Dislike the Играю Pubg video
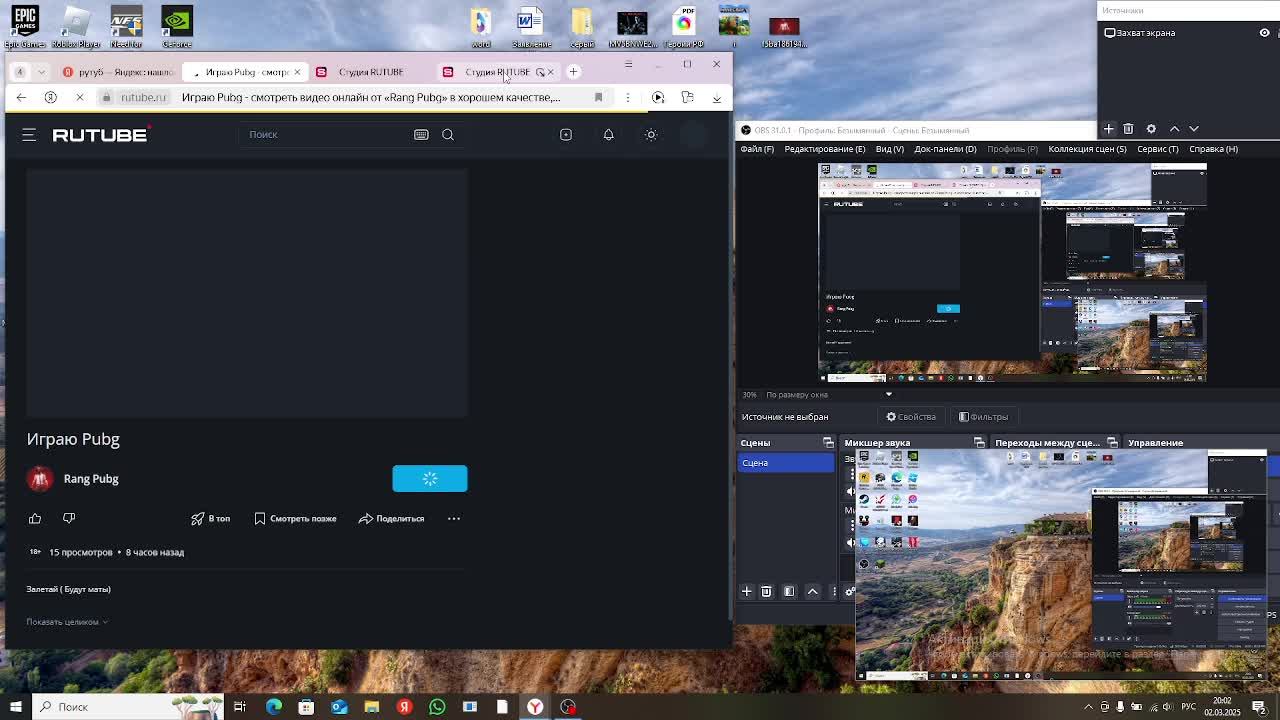1280x720 pixels. pos(69,518)
